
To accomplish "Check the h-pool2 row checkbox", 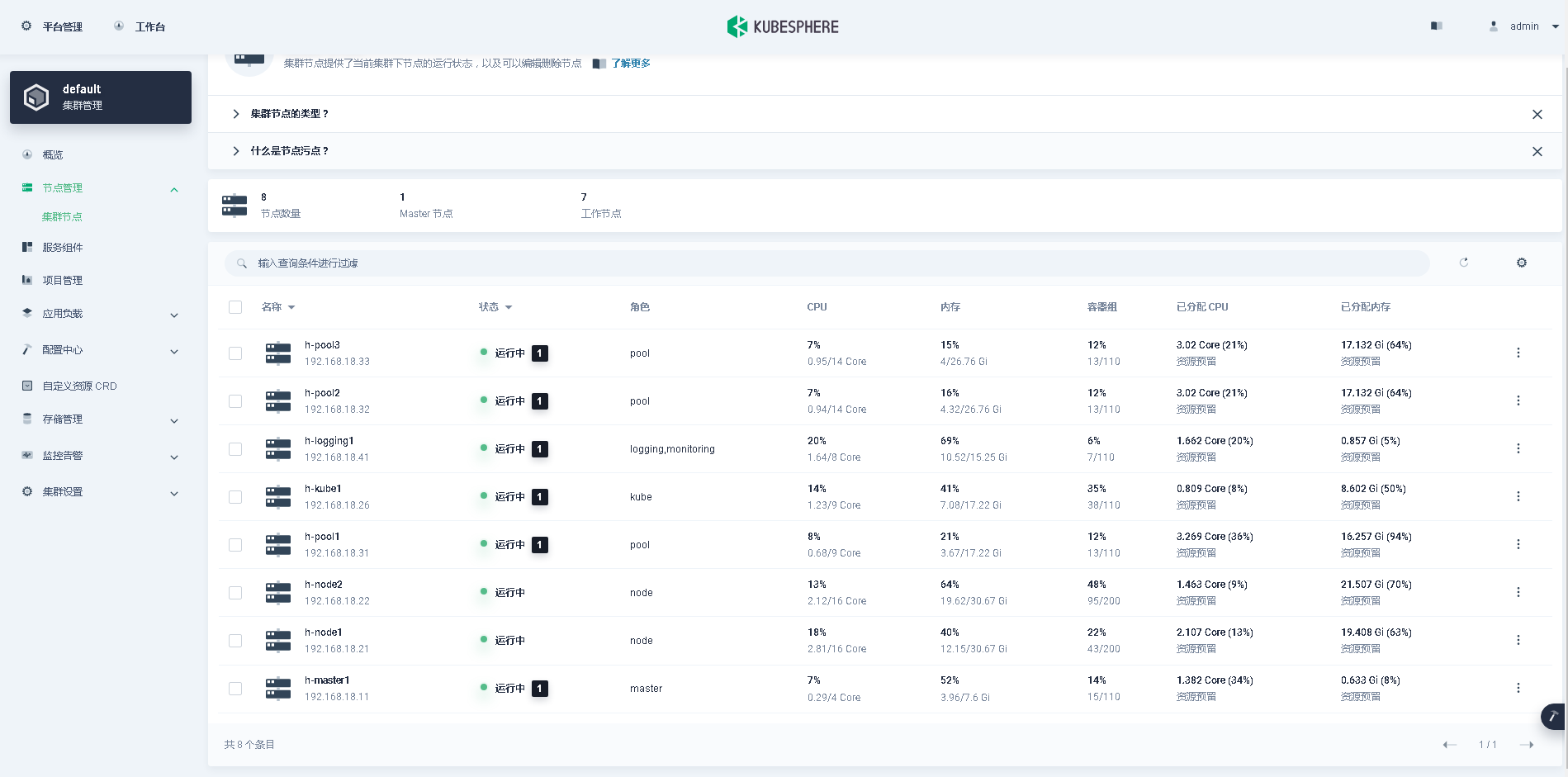I will click(x=235, y=401).
